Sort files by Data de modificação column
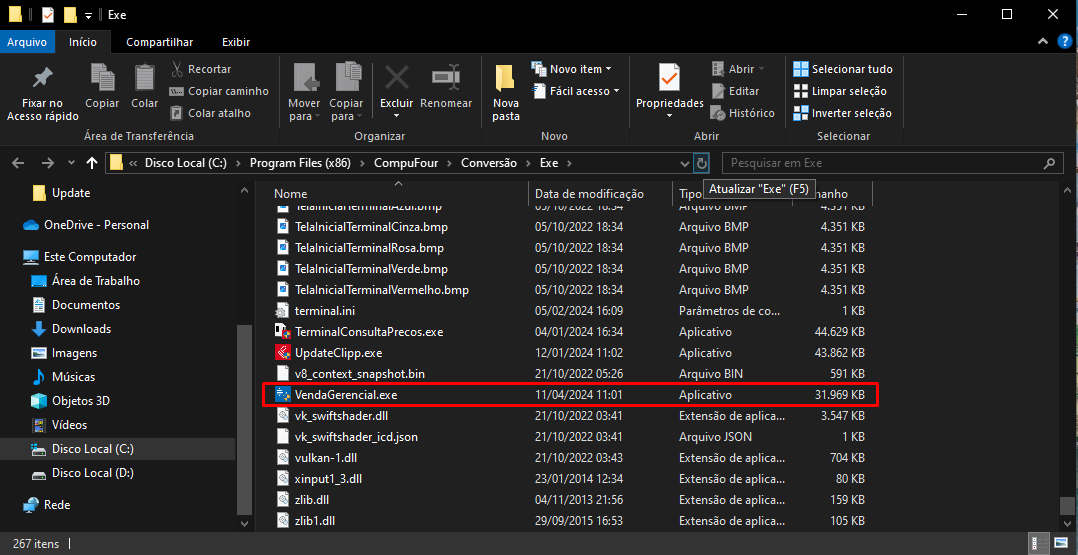This screenshot has width=1078, height=555. 589,194
